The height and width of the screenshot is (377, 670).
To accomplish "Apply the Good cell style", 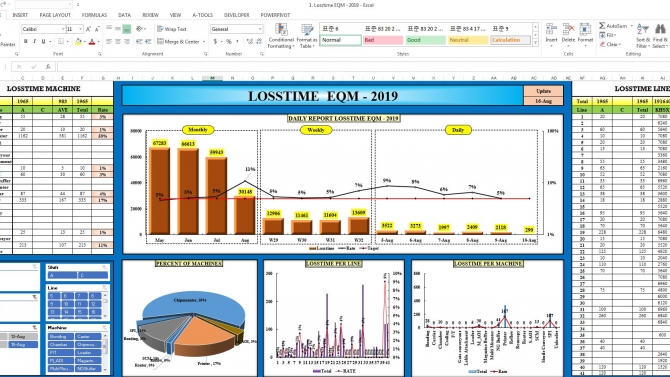I will (425, 40).
